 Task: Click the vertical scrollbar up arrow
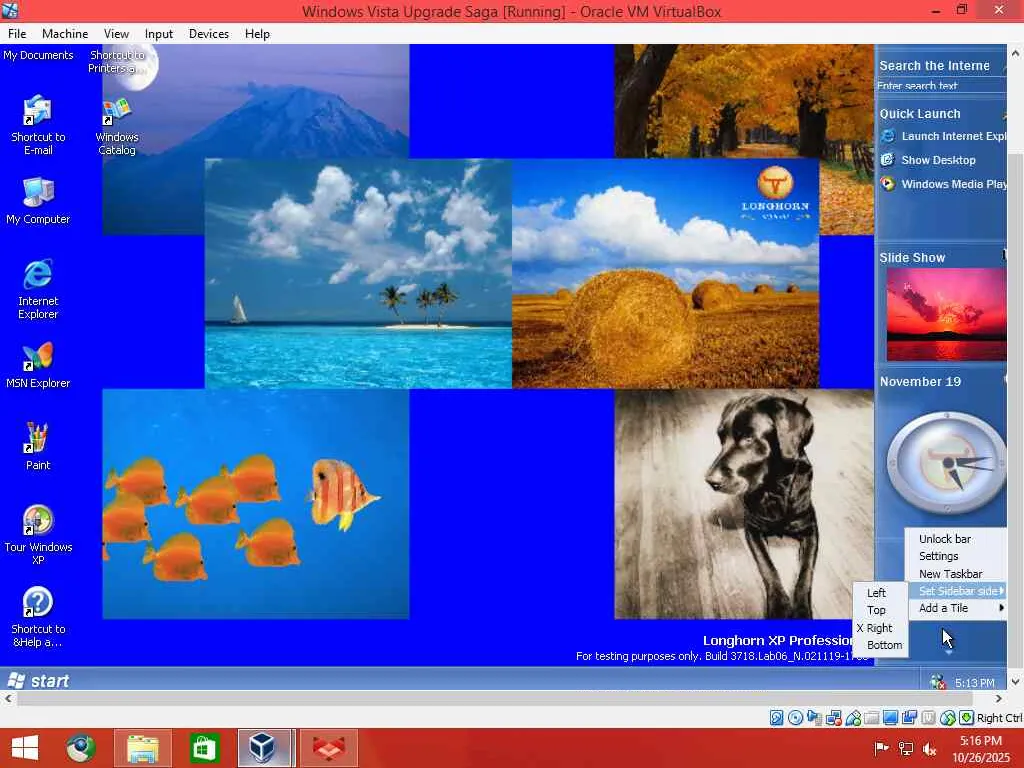coord(1016,53)
